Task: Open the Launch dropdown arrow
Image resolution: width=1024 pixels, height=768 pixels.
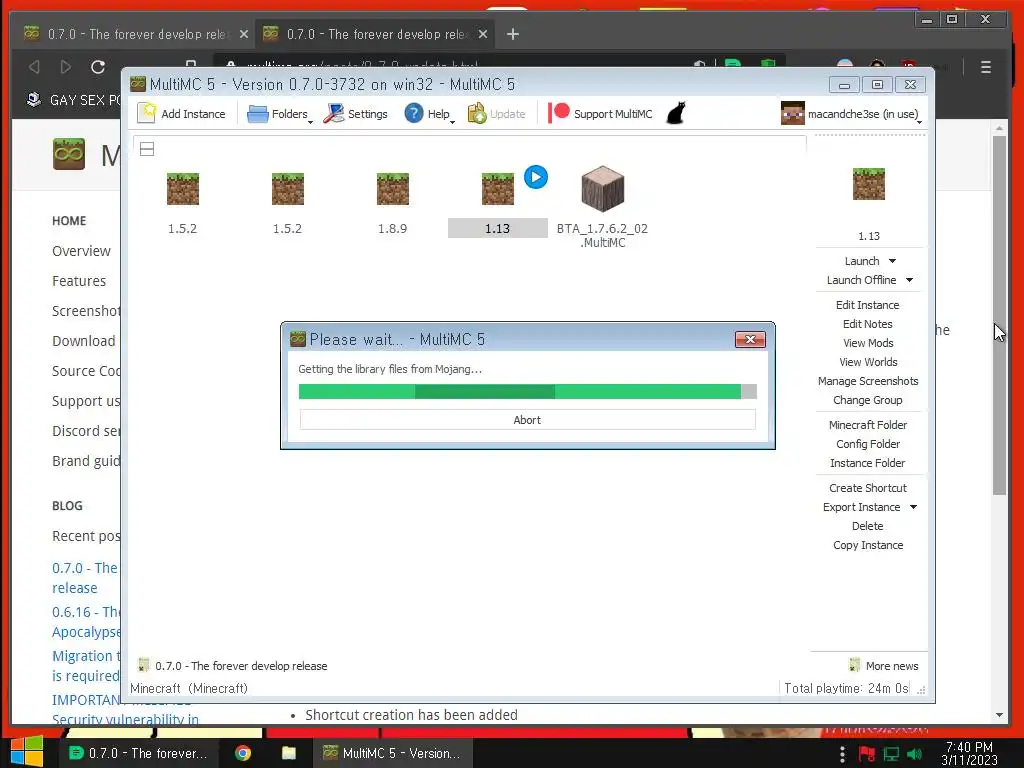Action: (x=892, y=261)
